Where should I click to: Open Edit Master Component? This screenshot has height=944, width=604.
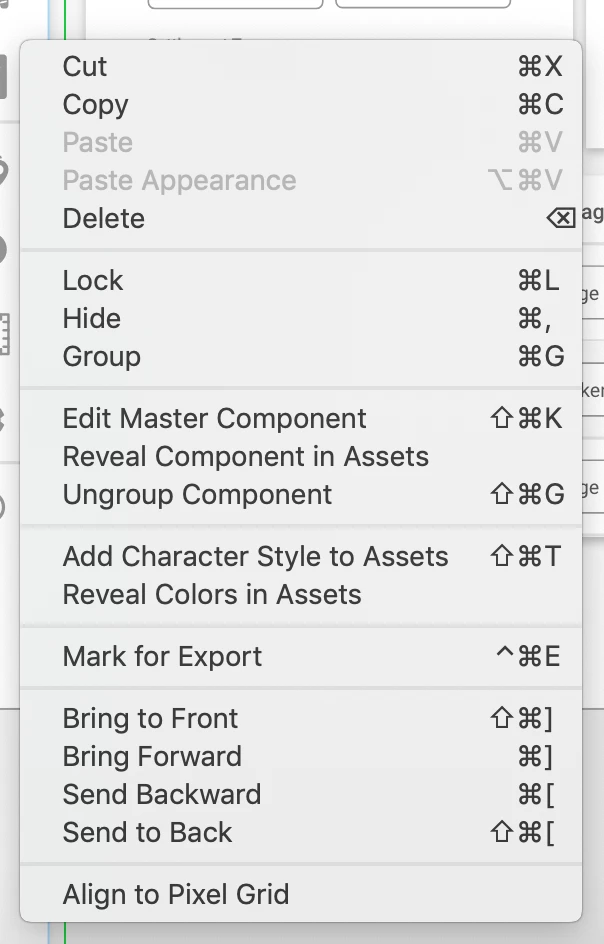pos(214,419)
